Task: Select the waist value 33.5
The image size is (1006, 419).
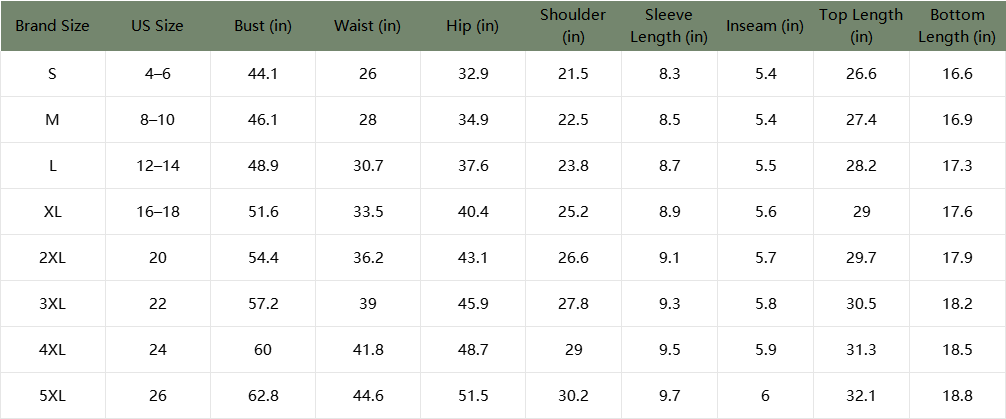Action: [x=367, y=212]
